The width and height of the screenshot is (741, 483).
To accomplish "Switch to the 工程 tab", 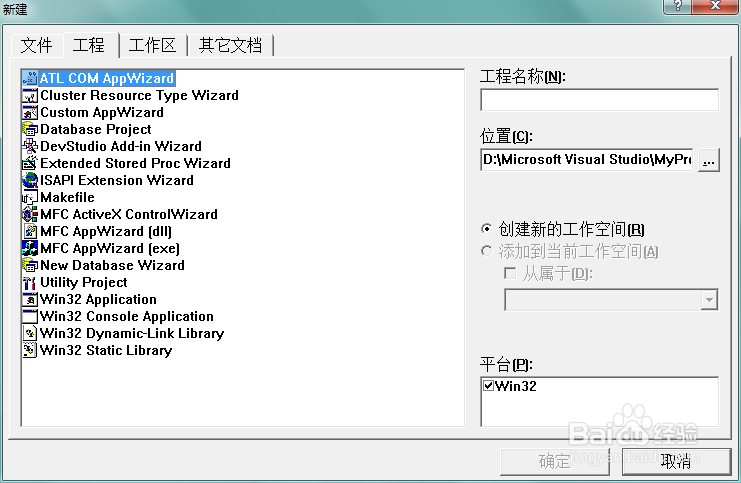I will coord(89,45).
